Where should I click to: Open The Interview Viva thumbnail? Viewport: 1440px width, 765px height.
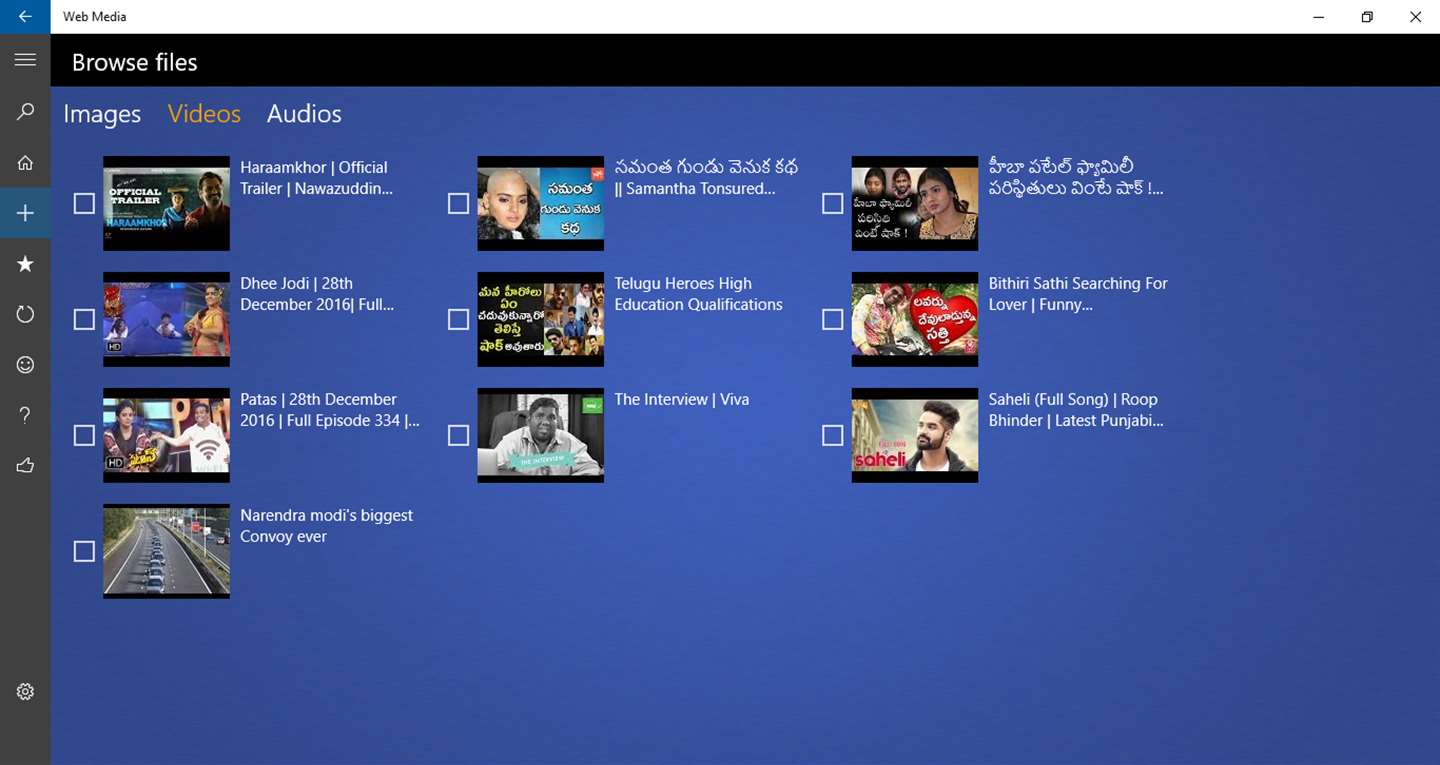[x=540, y=435]
